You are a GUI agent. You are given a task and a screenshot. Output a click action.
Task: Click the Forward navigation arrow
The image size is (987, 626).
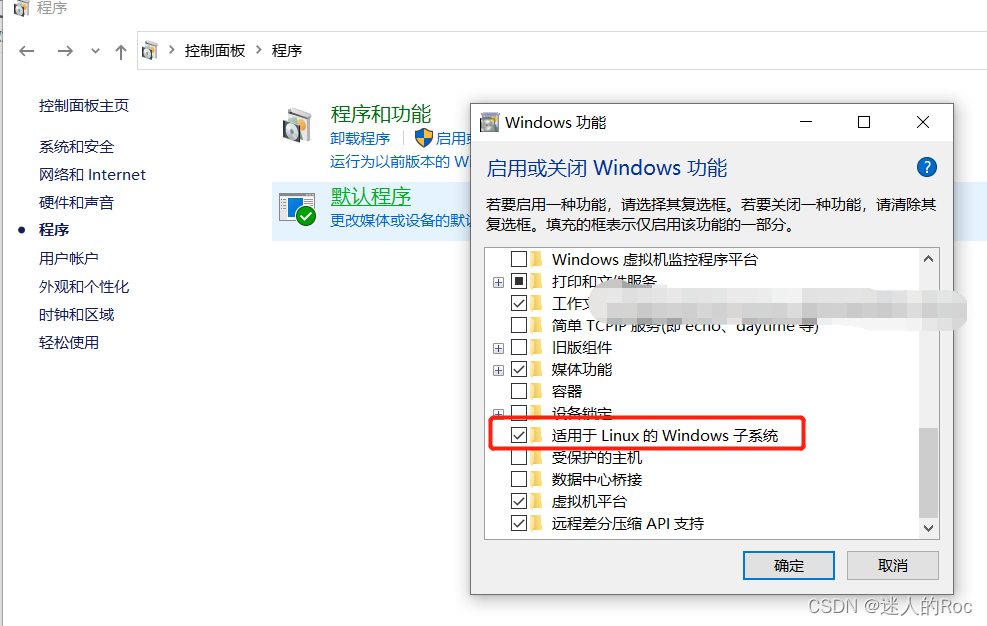pyautogui.click(x=65, y=51)
